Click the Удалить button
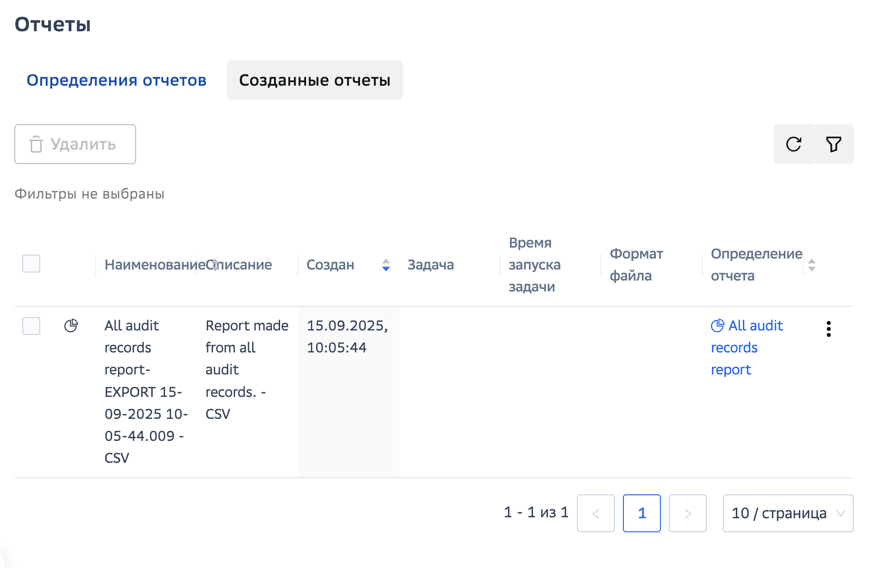This screenshot has width=873, height=568. point(75,144)
